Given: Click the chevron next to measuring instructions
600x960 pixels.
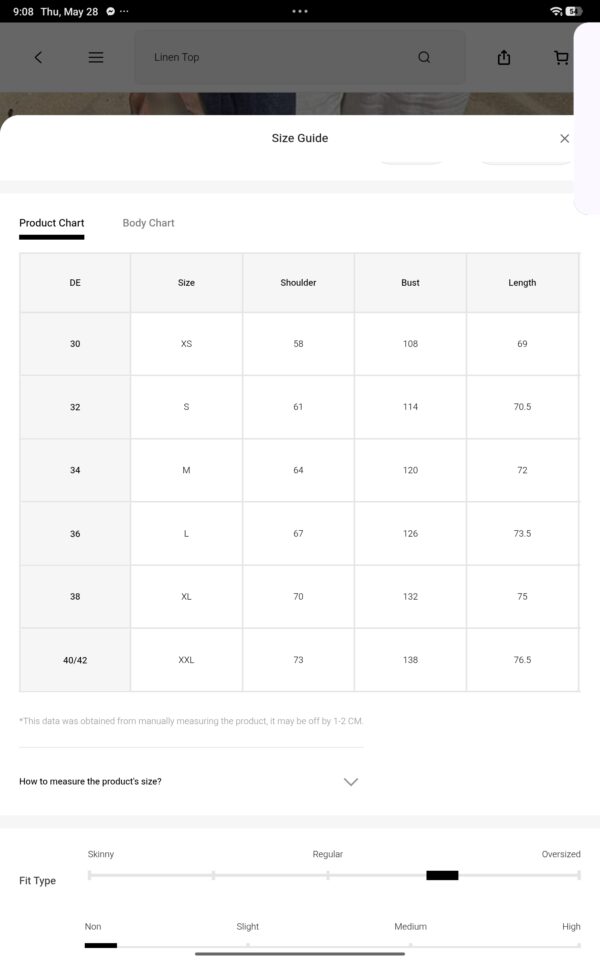Looking at the screenshot, I should tap(351, 782).
